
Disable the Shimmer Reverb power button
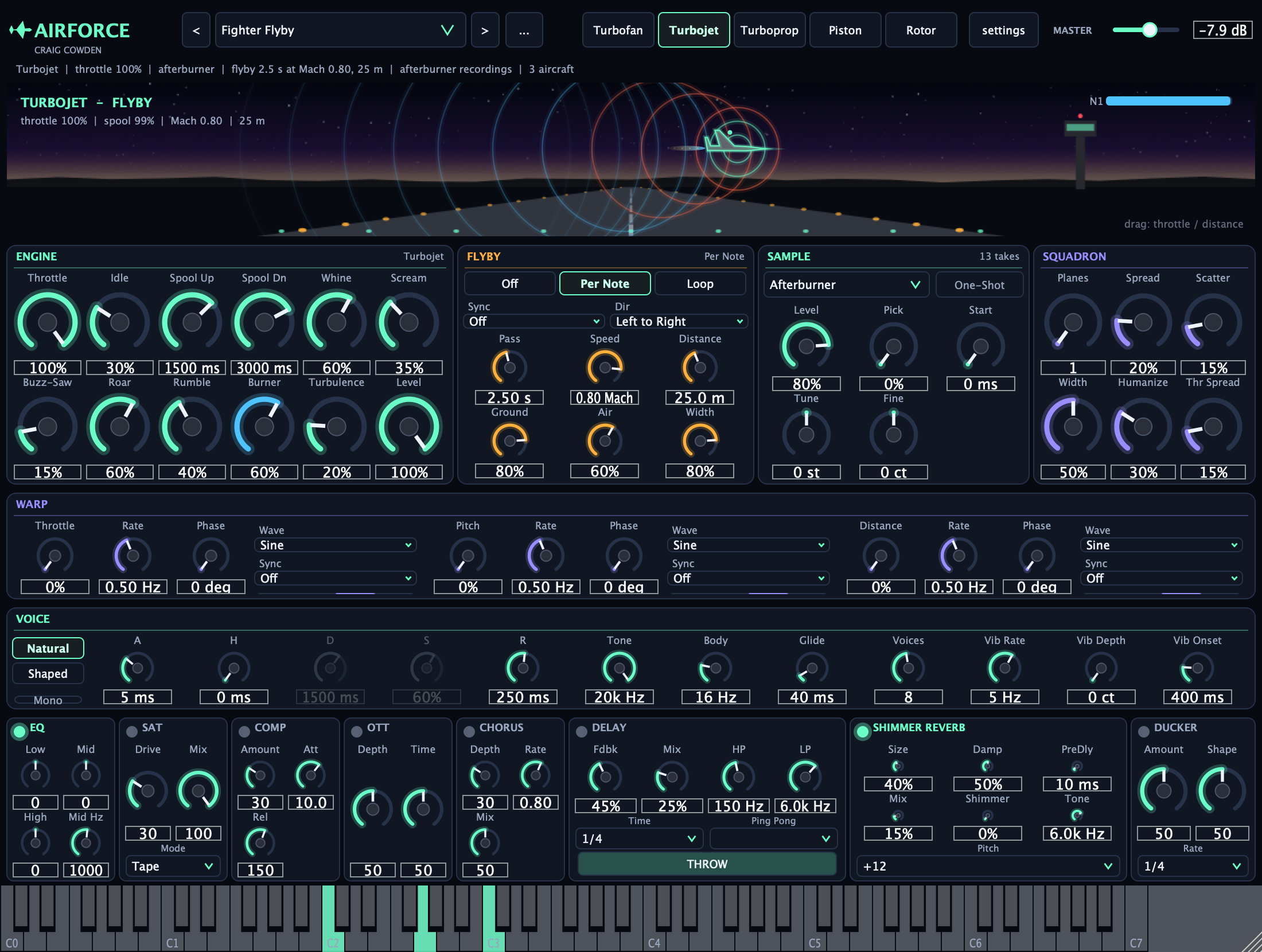pyautogui.click(x=862, y=731)
